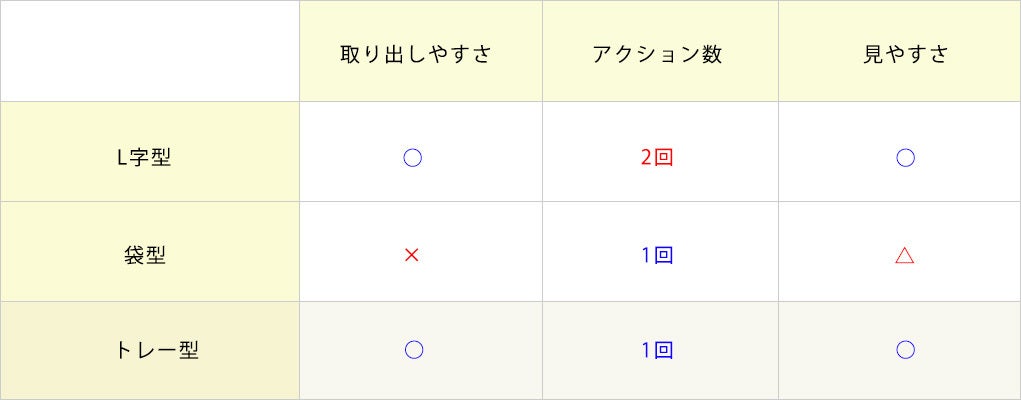1021x400 pixels.
Task: Click the 1回 value for トレー型
Action: [657, 350]
